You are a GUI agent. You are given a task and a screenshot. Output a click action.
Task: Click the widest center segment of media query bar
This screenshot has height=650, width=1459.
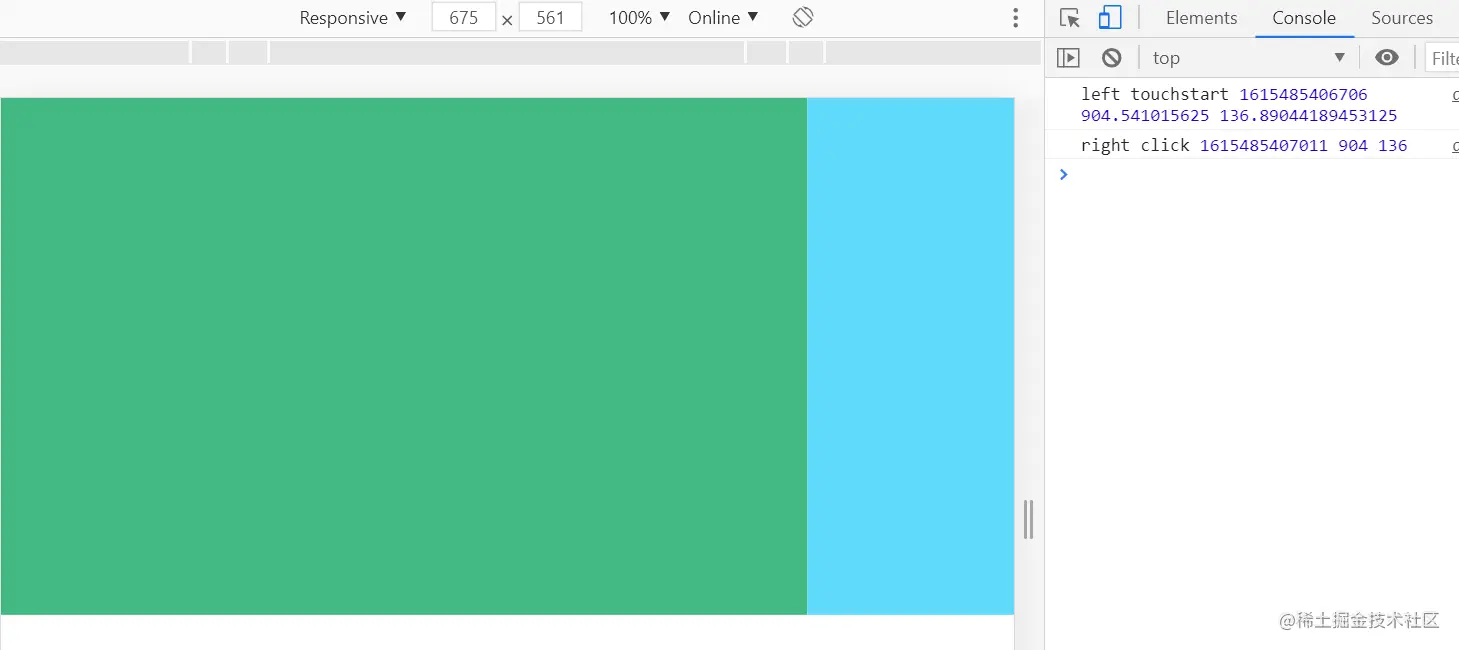(x=507, y=52)
